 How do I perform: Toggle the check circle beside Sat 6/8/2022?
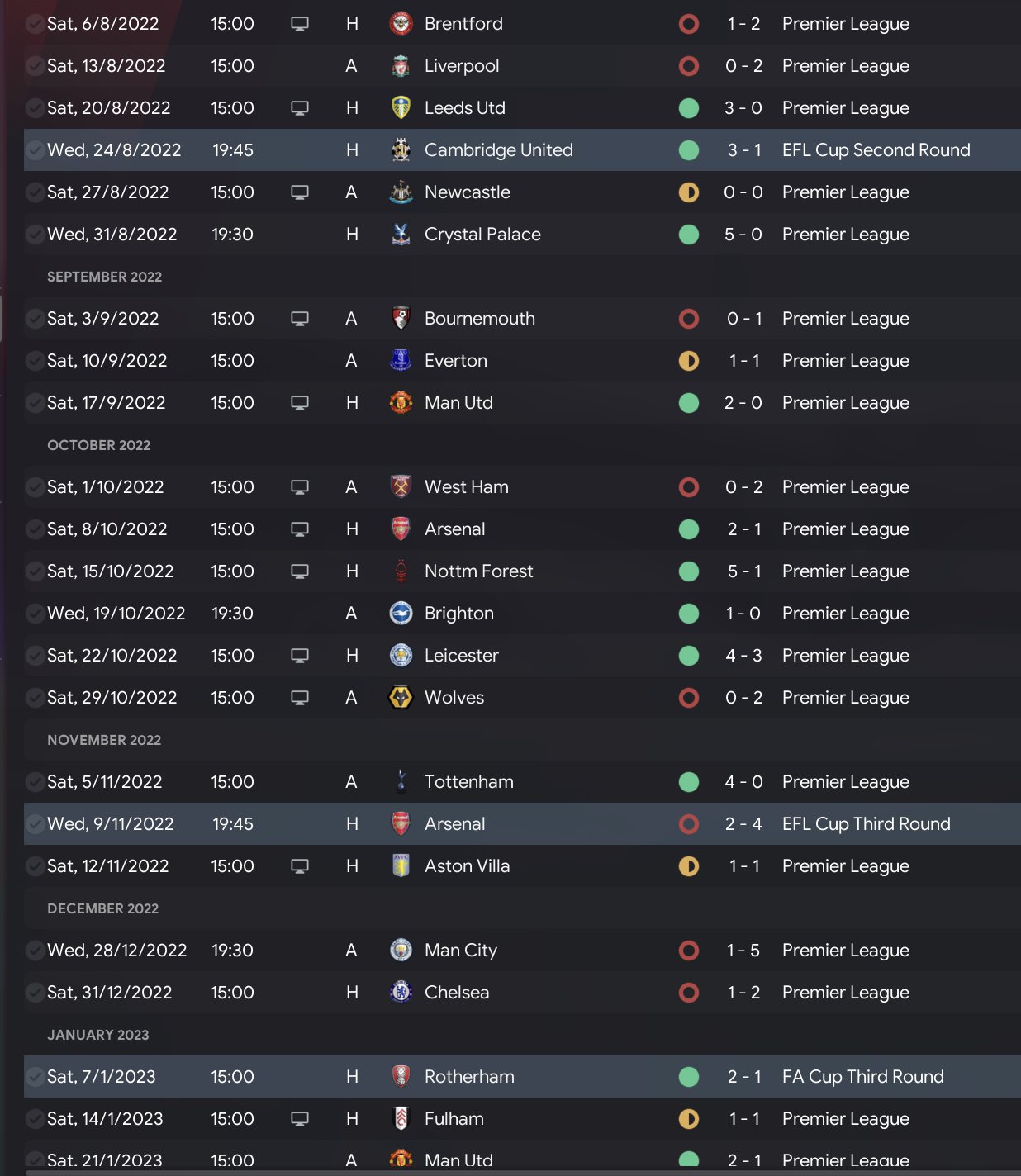pos(35,24)
